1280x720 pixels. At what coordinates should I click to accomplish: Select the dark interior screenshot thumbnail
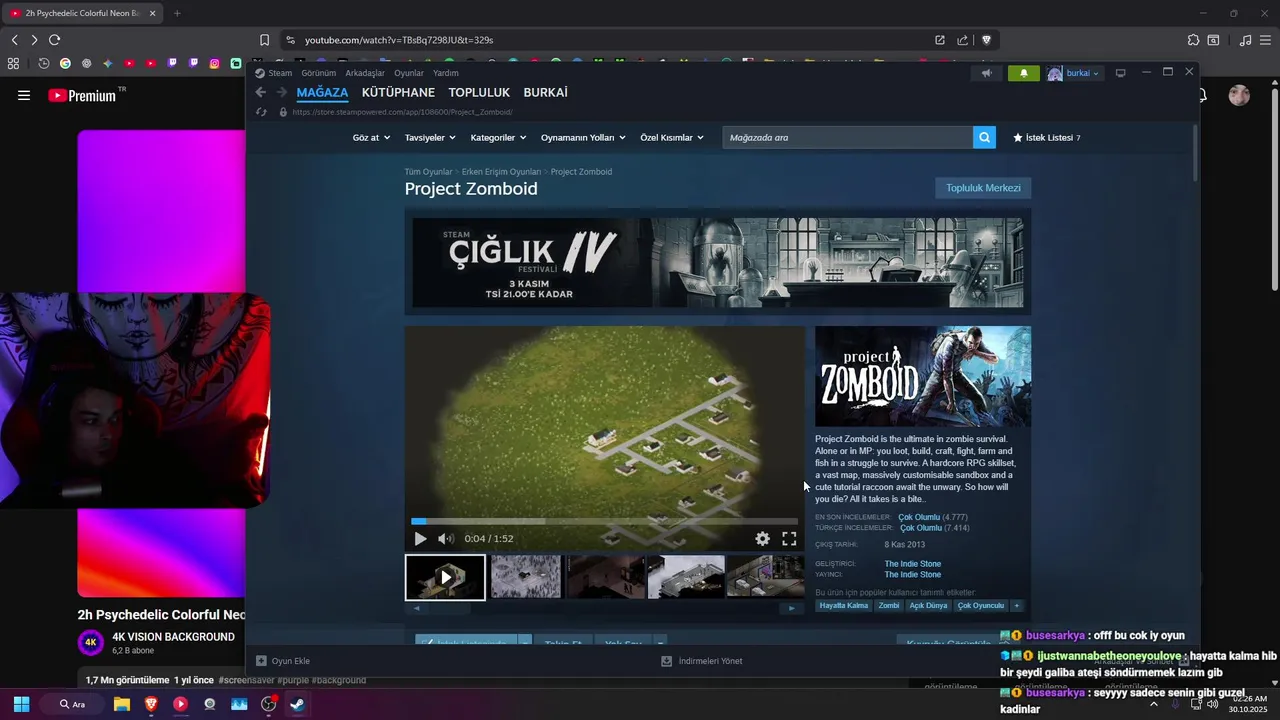[x=606, y=577]
